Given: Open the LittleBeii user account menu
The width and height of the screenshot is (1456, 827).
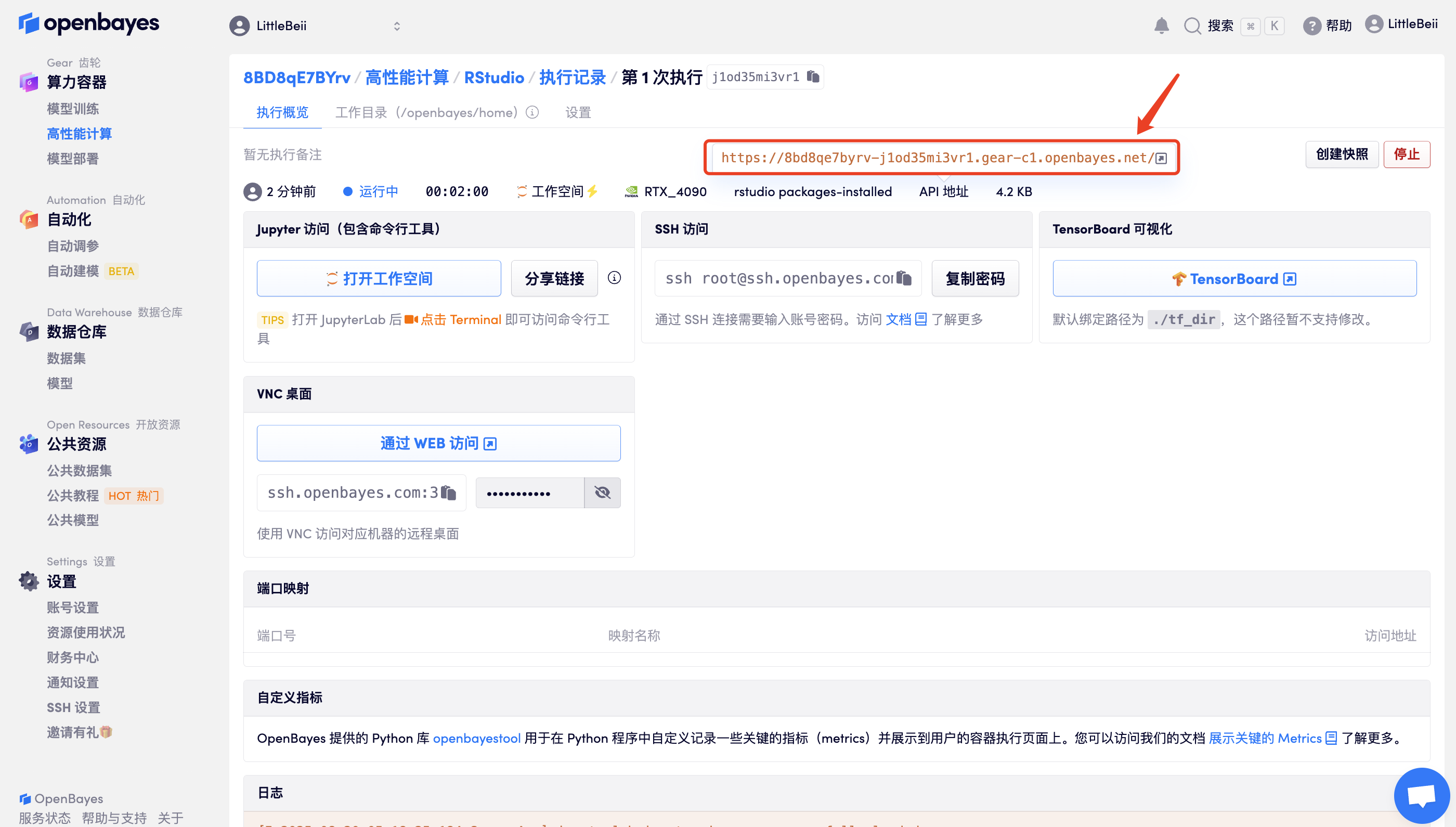Looking at the screenshot, I should point(1401,24).
